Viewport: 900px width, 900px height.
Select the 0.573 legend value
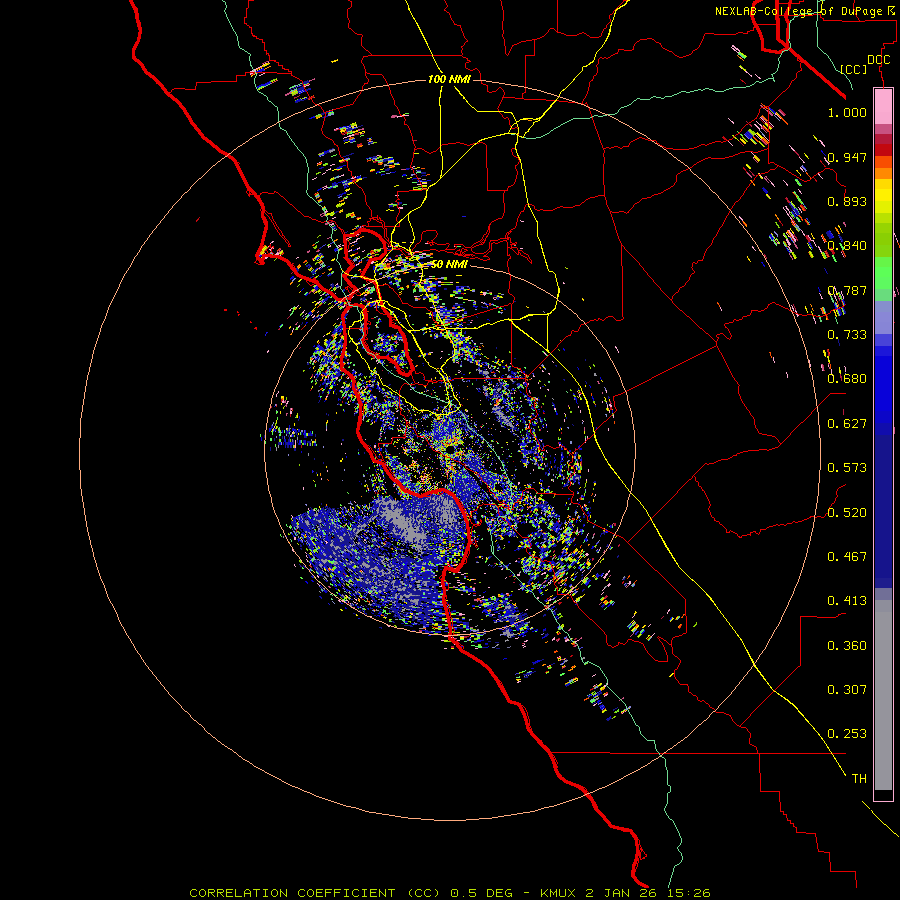[x=847, y=468]
